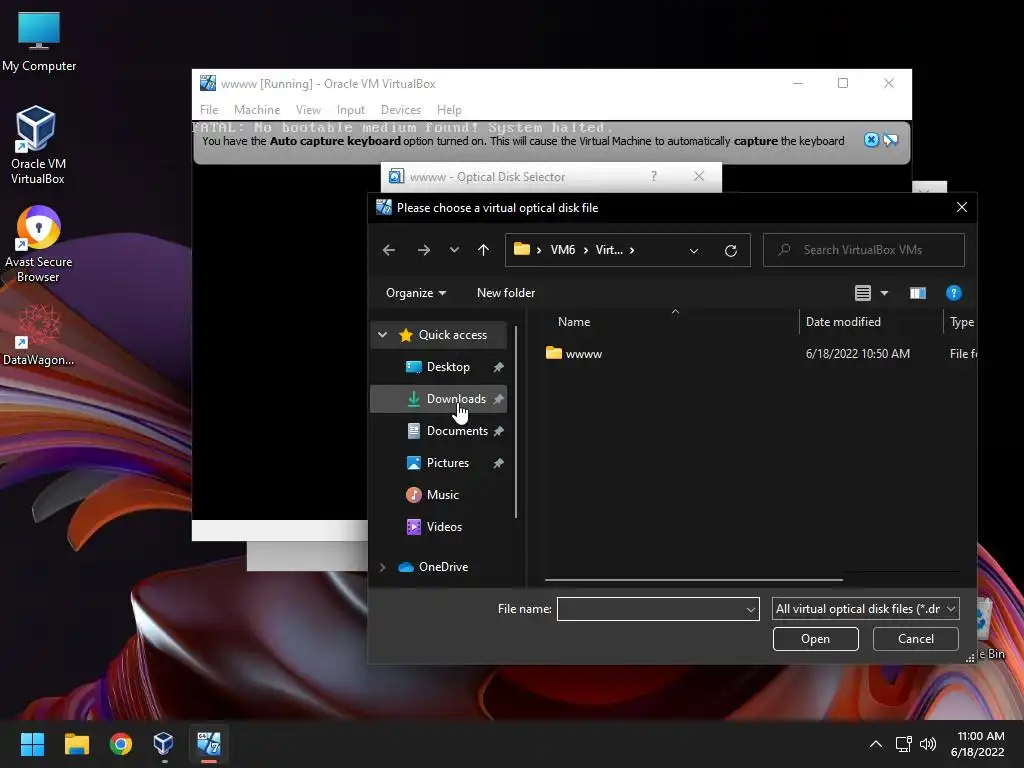Screen dimensions: 1024x768
Task: Click the VM6 breadcrumb in address bar
Action: click(x=563, y=250)
